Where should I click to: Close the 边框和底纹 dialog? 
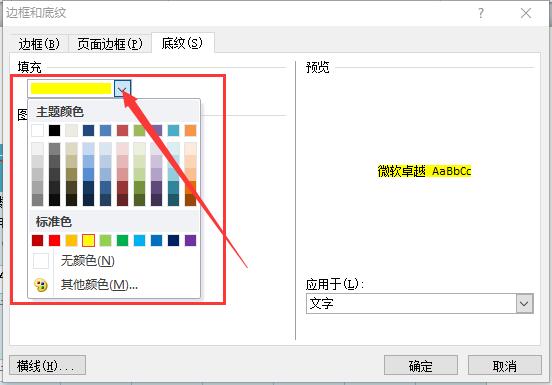pyautogui.click(x=526, y=13)
